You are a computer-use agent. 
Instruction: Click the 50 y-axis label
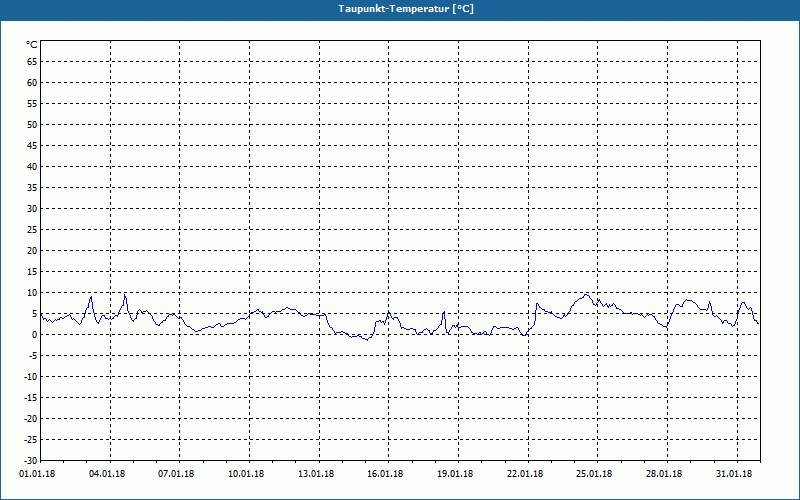[32, 124]
